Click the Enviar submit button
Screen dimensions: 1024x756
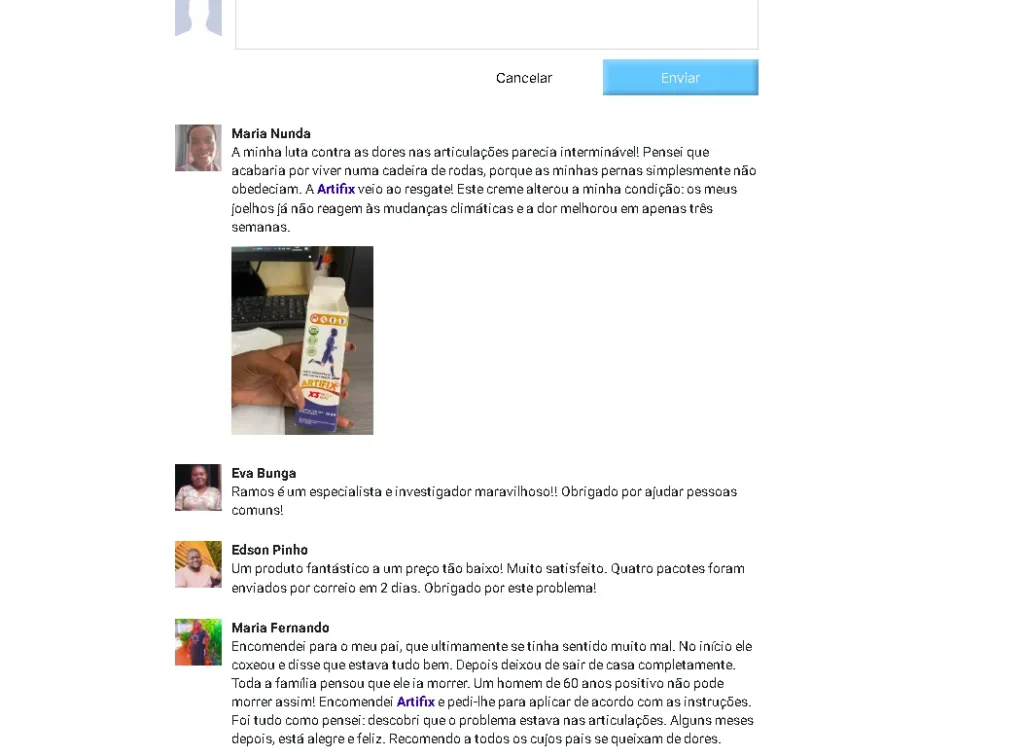tap(680, 78)
